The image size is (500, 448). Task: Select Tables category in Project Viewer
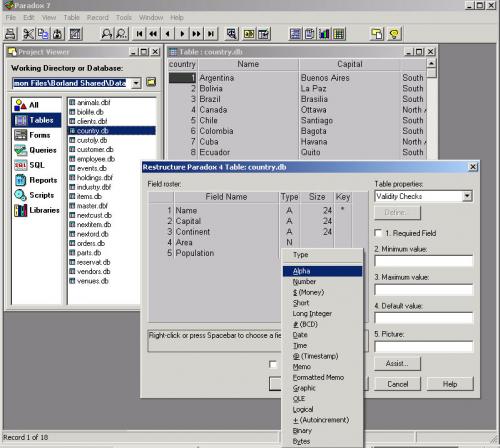pyautogui.click(x=36, y=120)
